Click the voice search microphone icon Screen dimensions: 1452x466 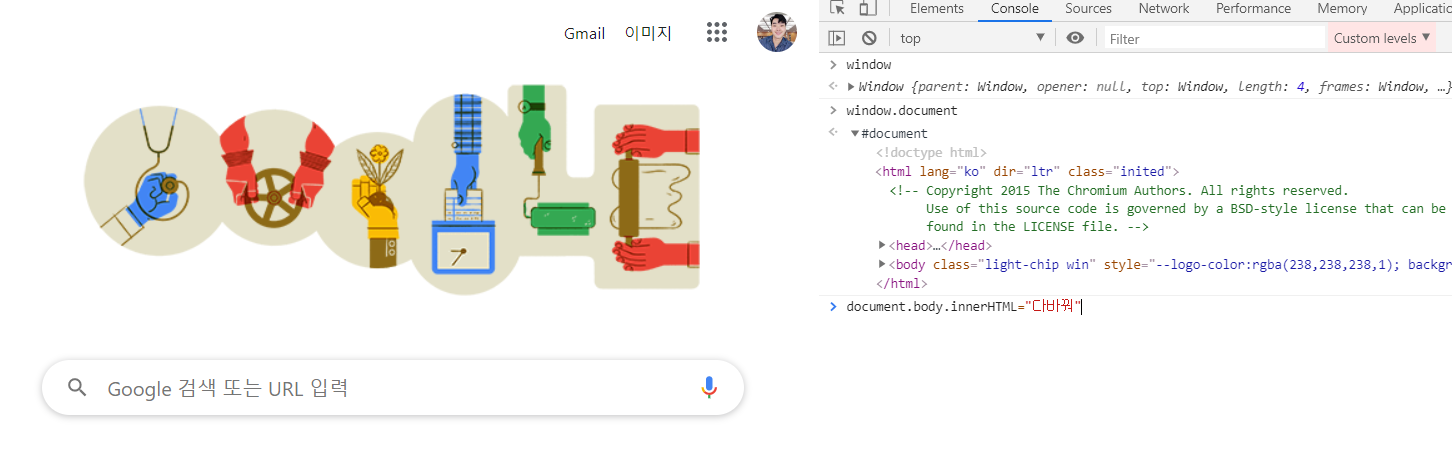[709, 388]
